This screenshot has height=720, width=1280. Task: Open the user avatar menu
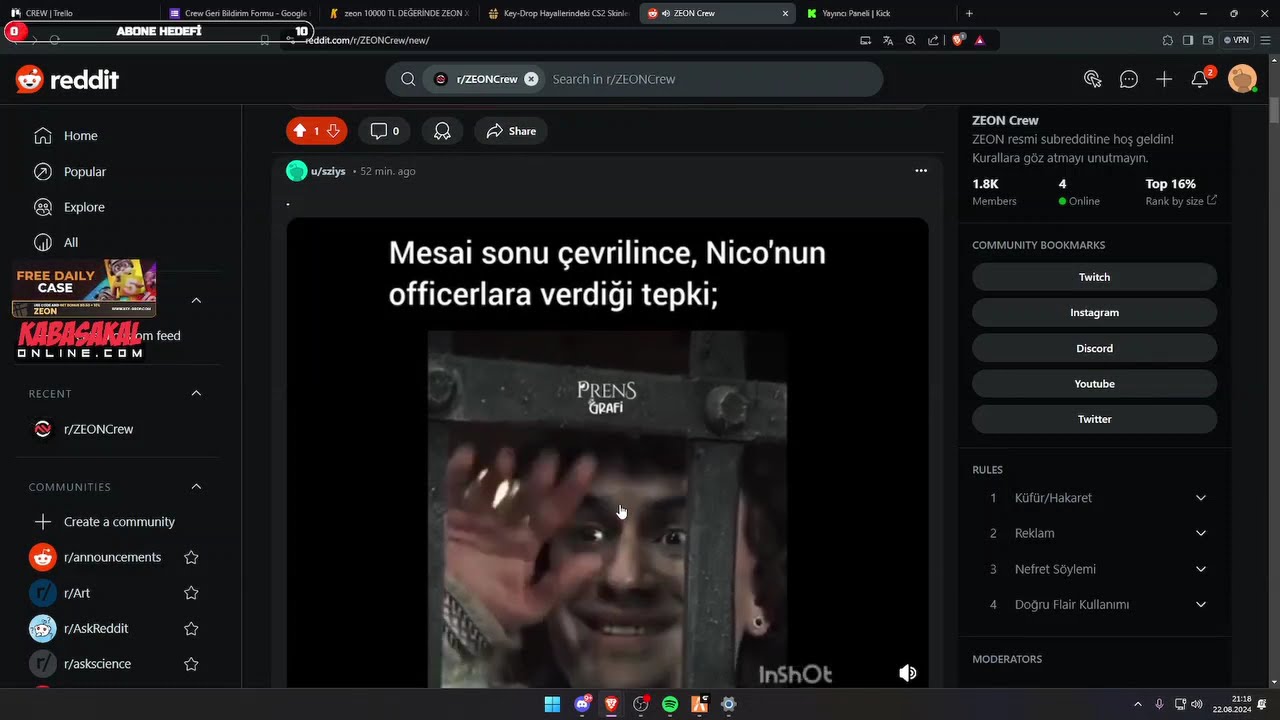(x=1242, y=79)
